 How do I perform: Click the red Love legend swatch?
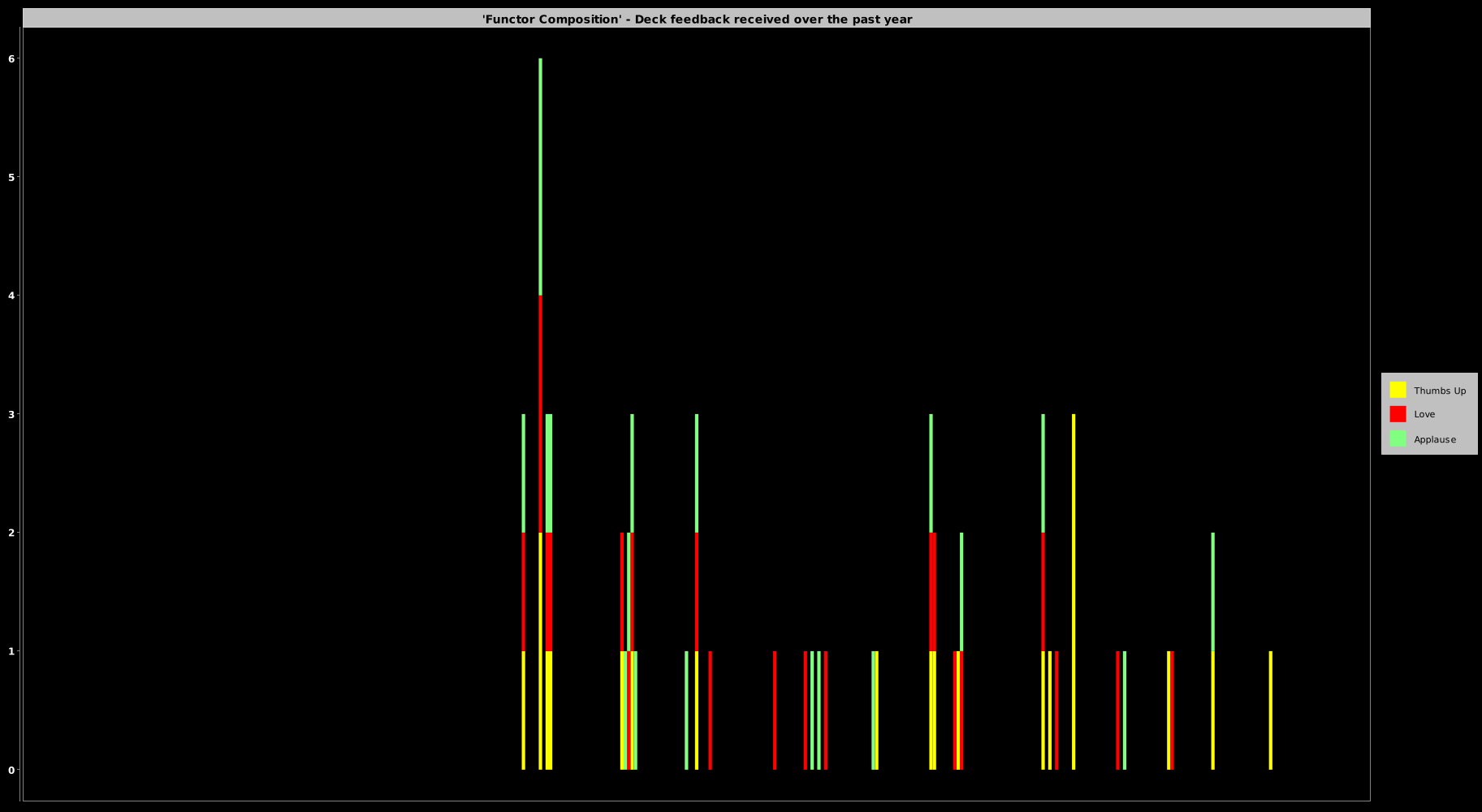[x=1398, y=414]
